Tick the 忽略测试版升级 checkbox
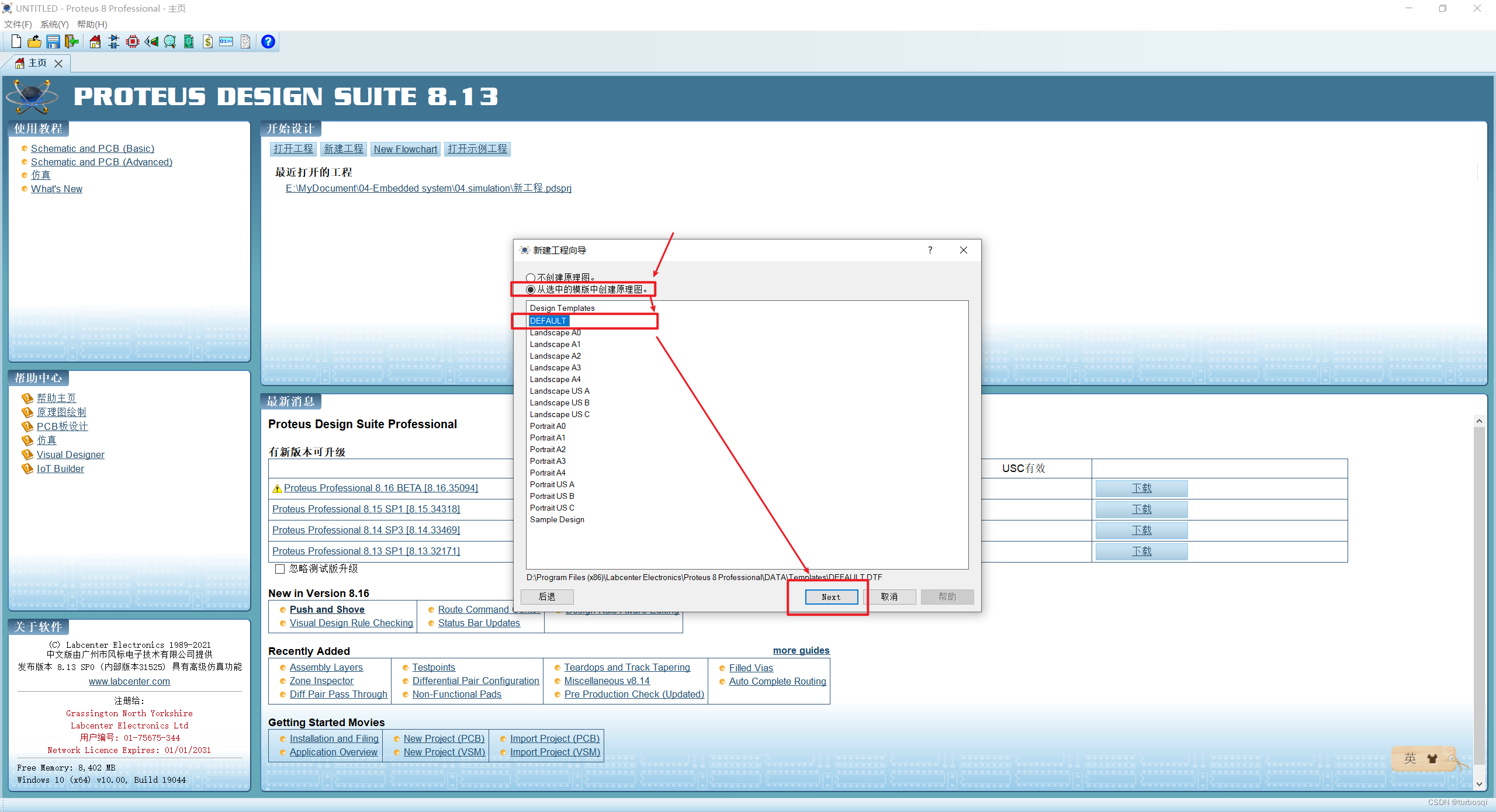 tap(280, 569)
